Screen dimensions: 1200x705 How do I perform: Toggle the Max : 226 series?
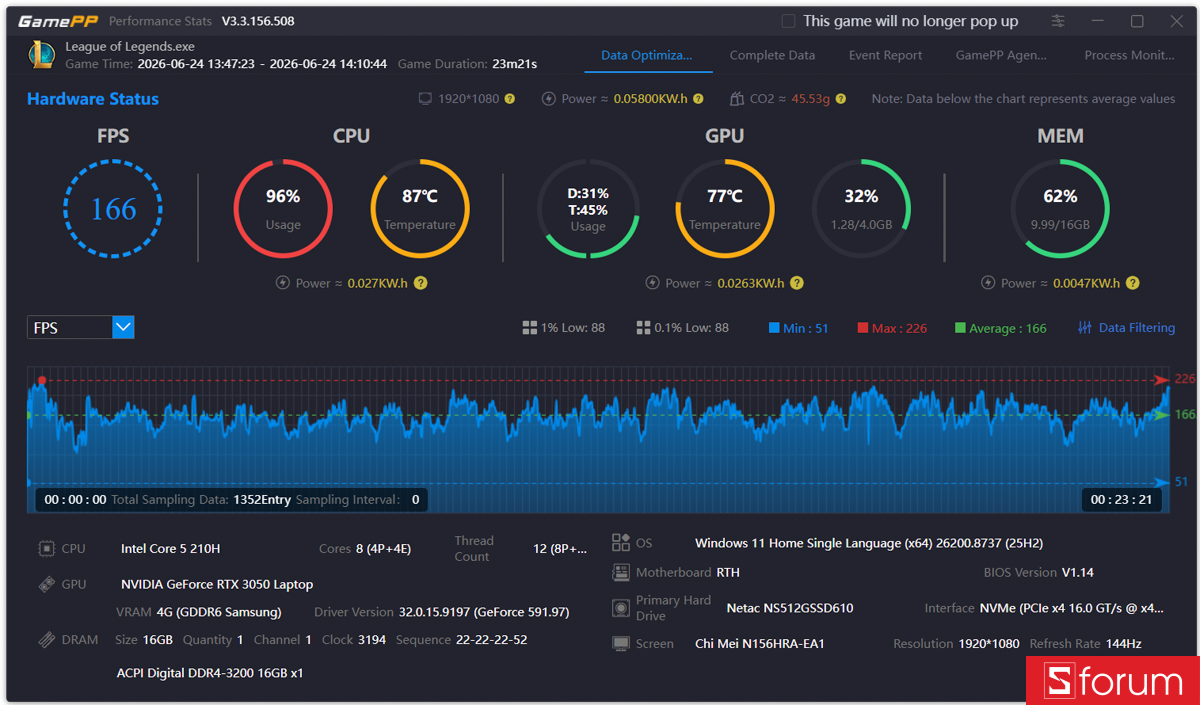[x=892, y=328]
